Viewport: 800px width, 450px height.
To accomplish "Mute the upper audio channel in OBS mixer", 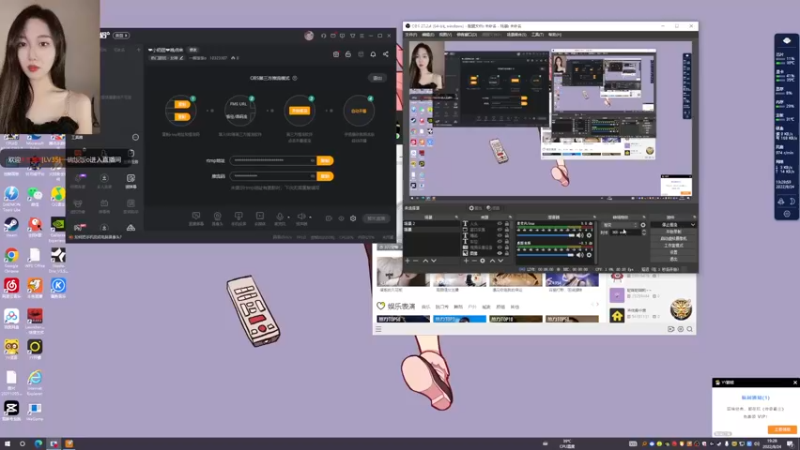I will pos(580,235).
